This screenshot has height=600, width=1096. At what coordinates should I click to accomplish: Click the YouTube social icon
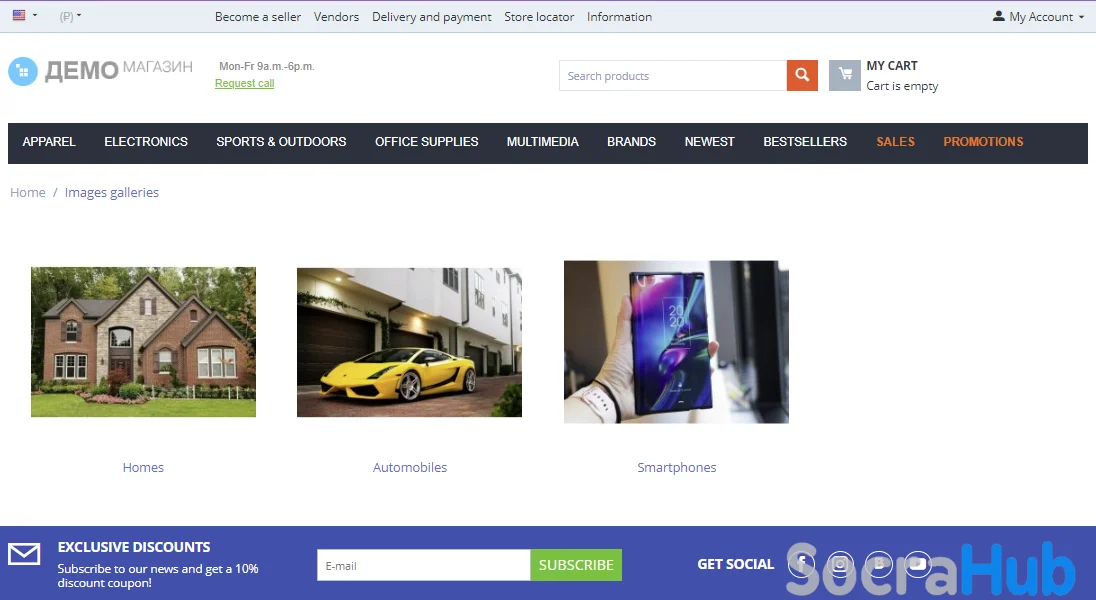918,563
